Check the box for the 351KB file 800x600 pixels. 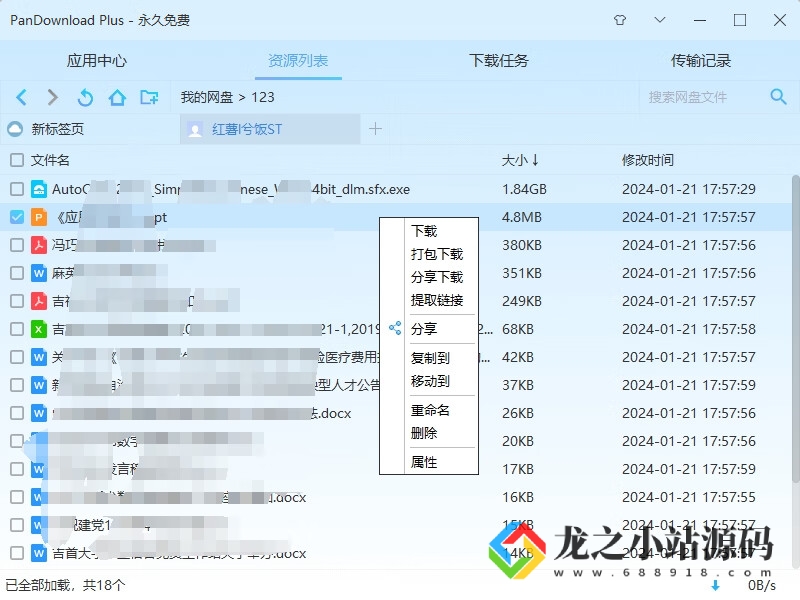(17, 273)
